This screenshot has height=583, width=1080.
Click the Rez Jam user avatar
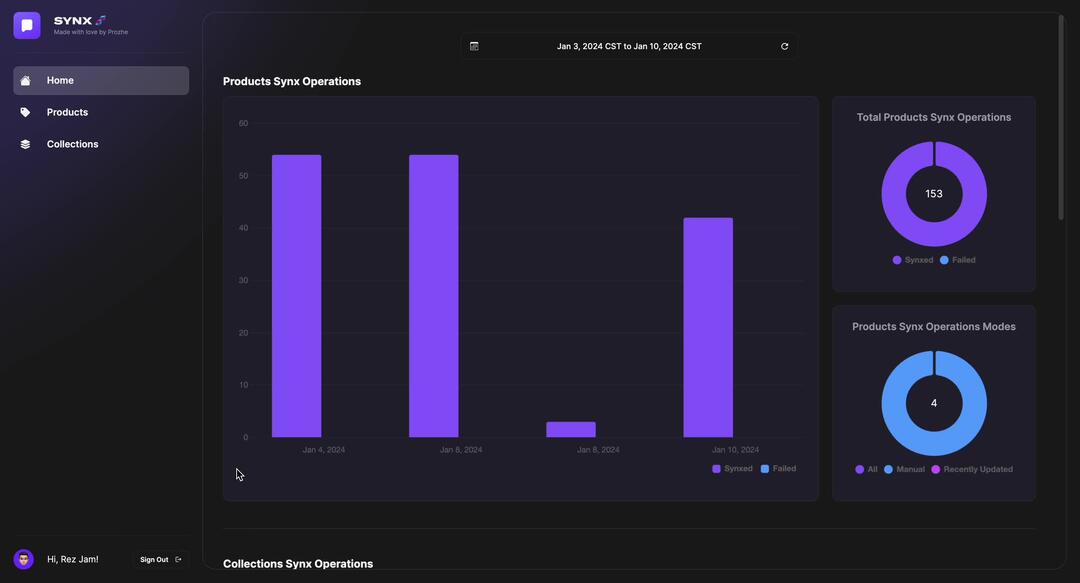(x=23, y=559)
